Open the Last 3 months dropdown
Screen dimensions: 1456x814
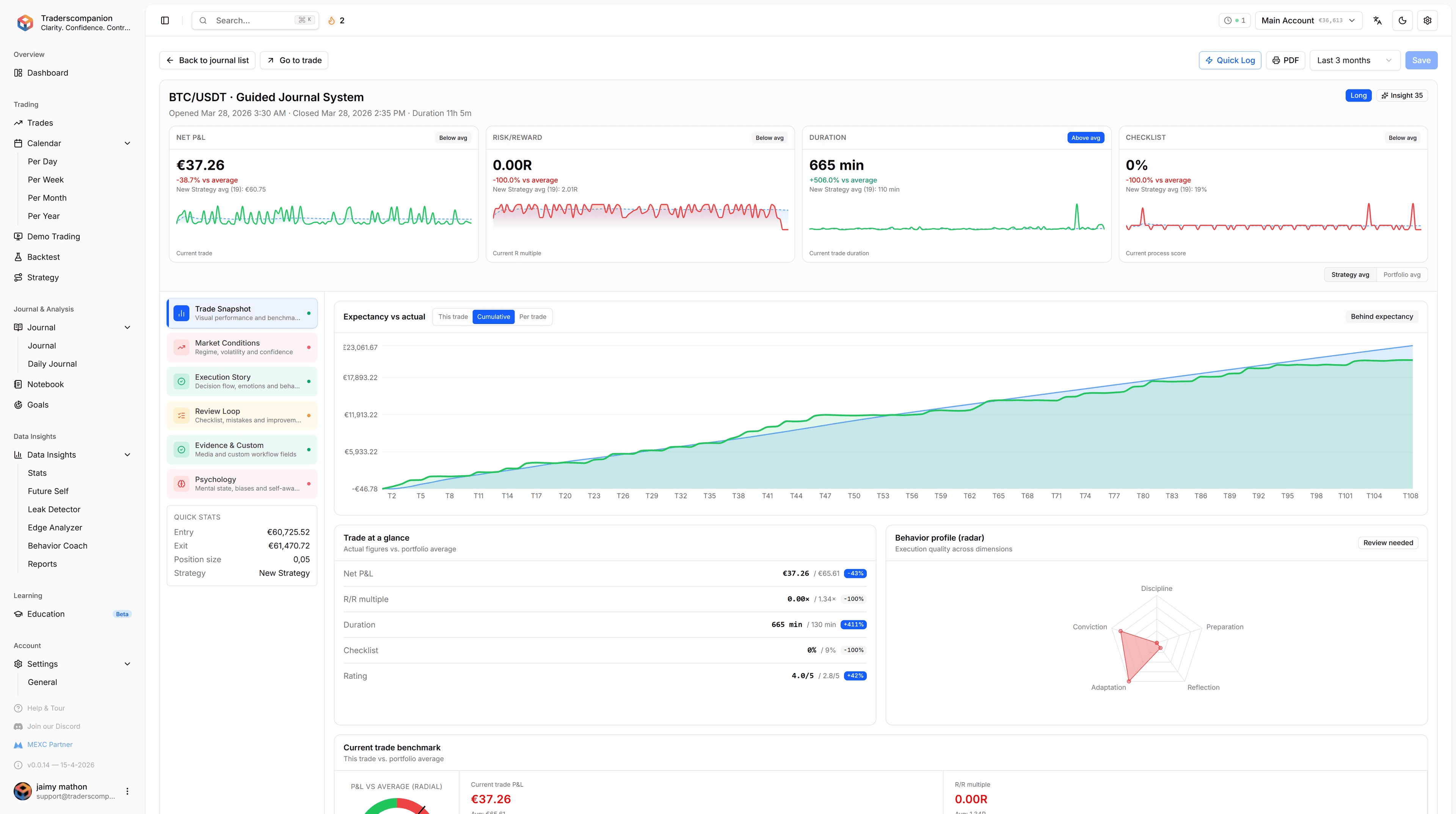point(1355,60)
